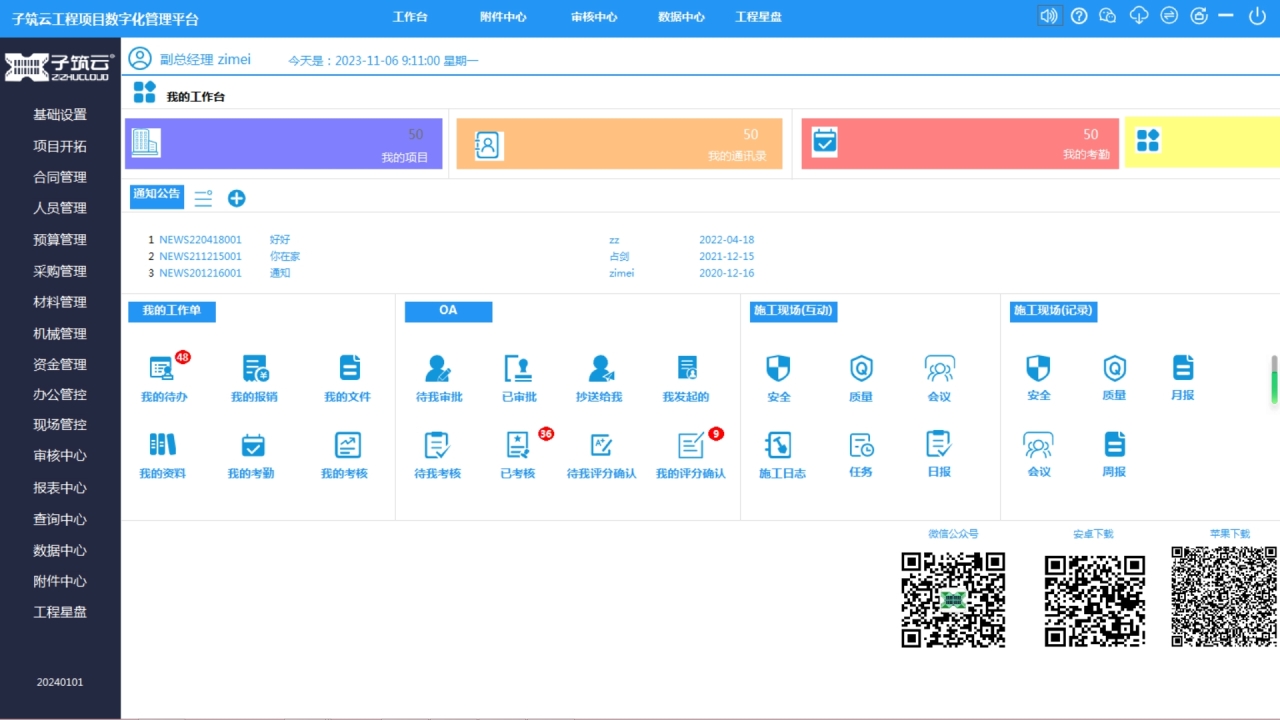This screenshot has width=1280, height=720.
Task: Click the 微信公众号 QR code image
Action: 953,599
